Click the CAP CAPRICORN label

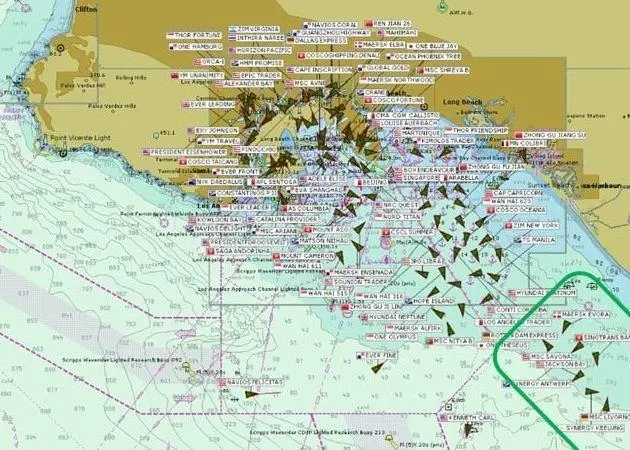coord(514,193)
